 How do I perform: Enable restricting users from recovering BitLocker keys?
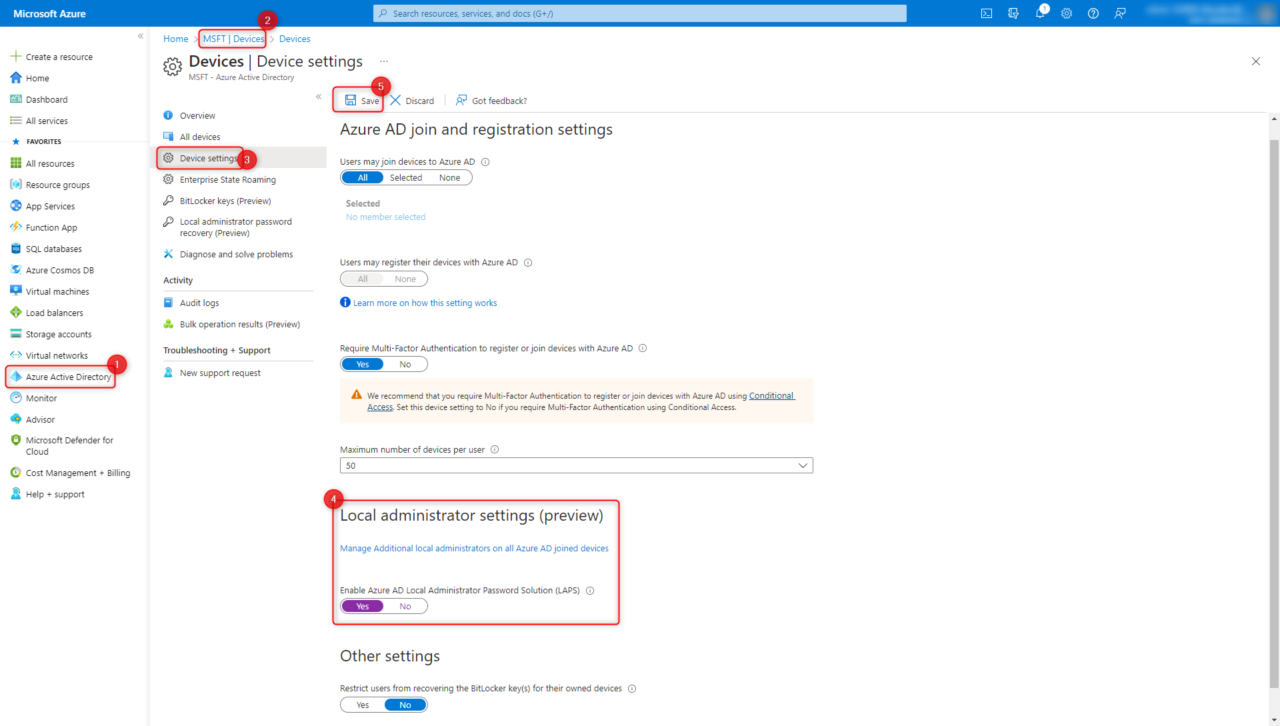[x=361, y=704]
